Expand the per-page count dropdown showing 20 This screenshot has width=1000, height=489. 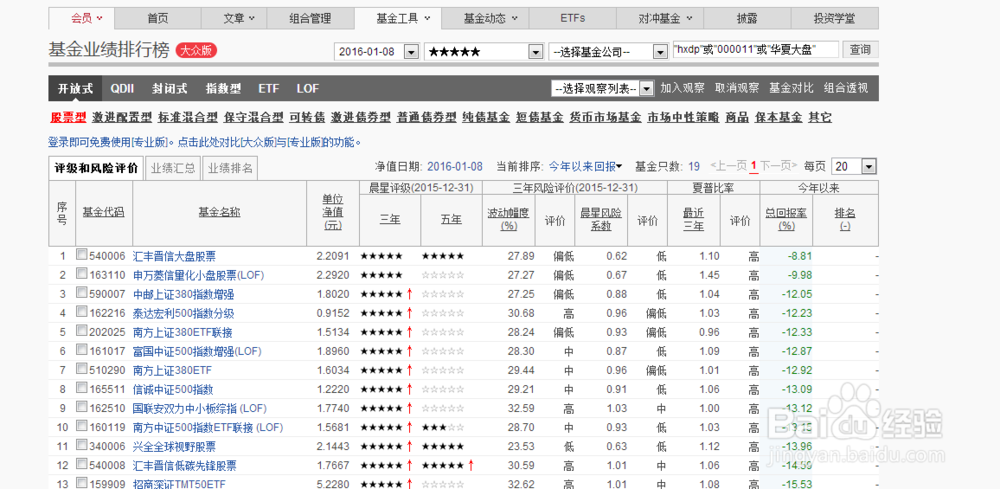(870, 166)
